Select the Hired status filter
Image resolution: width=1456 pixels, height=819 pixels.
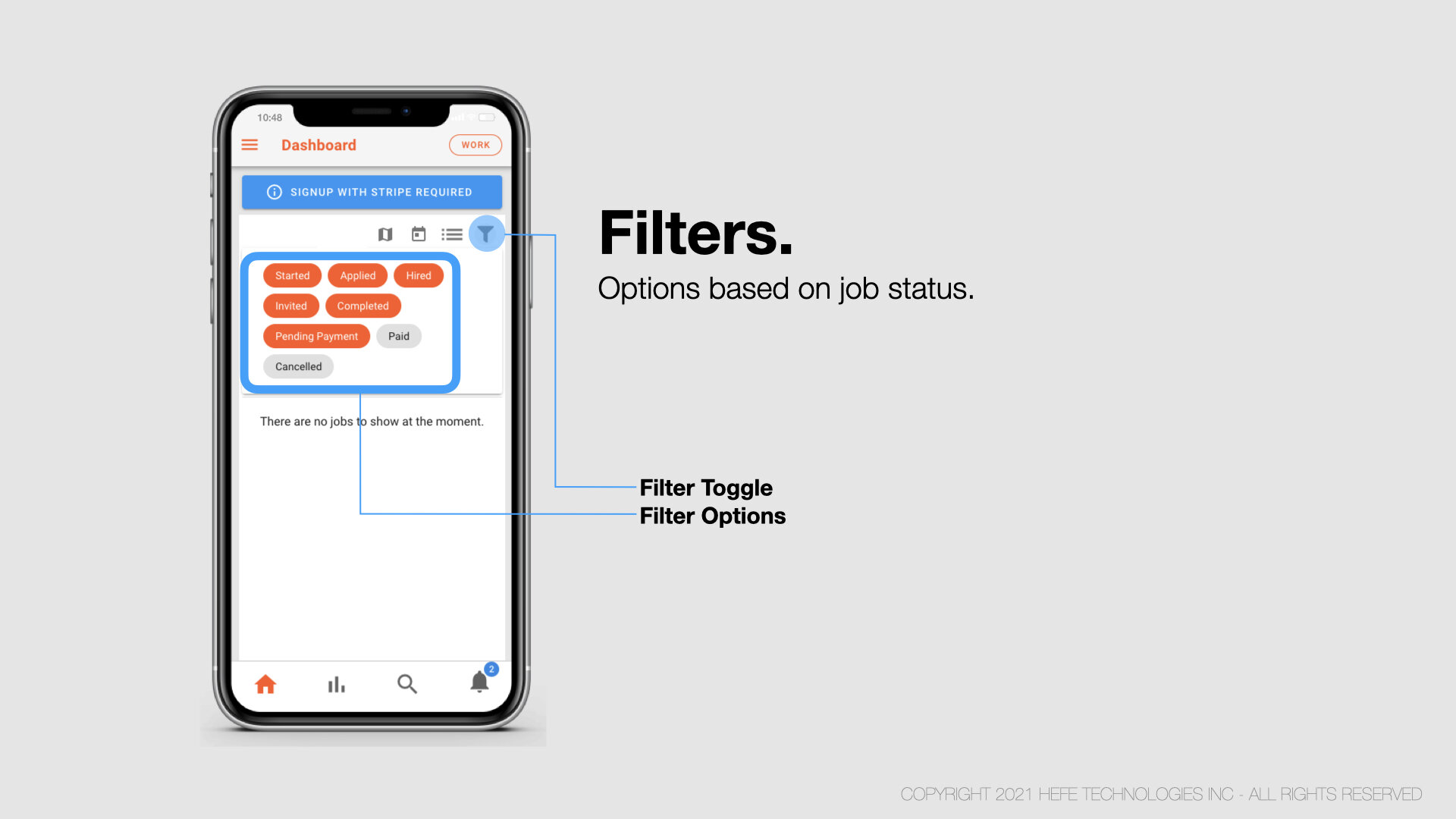418,275
